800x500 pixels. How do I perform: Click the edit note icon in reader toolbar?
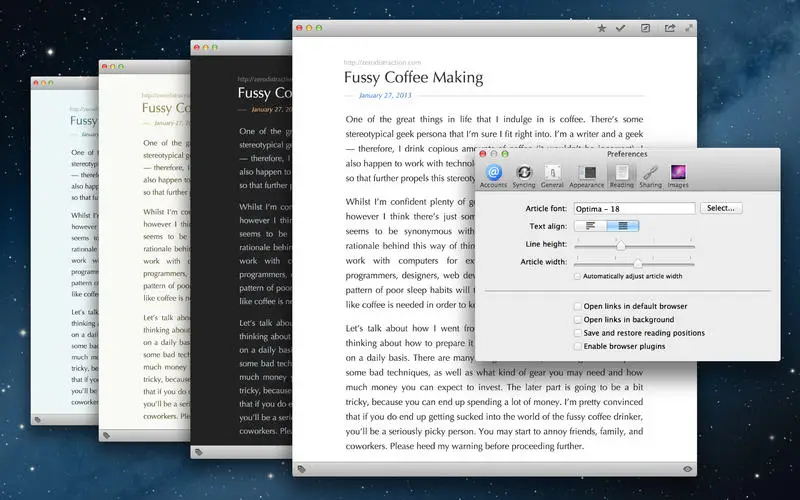pyautogui.click(x=645, y=29)
